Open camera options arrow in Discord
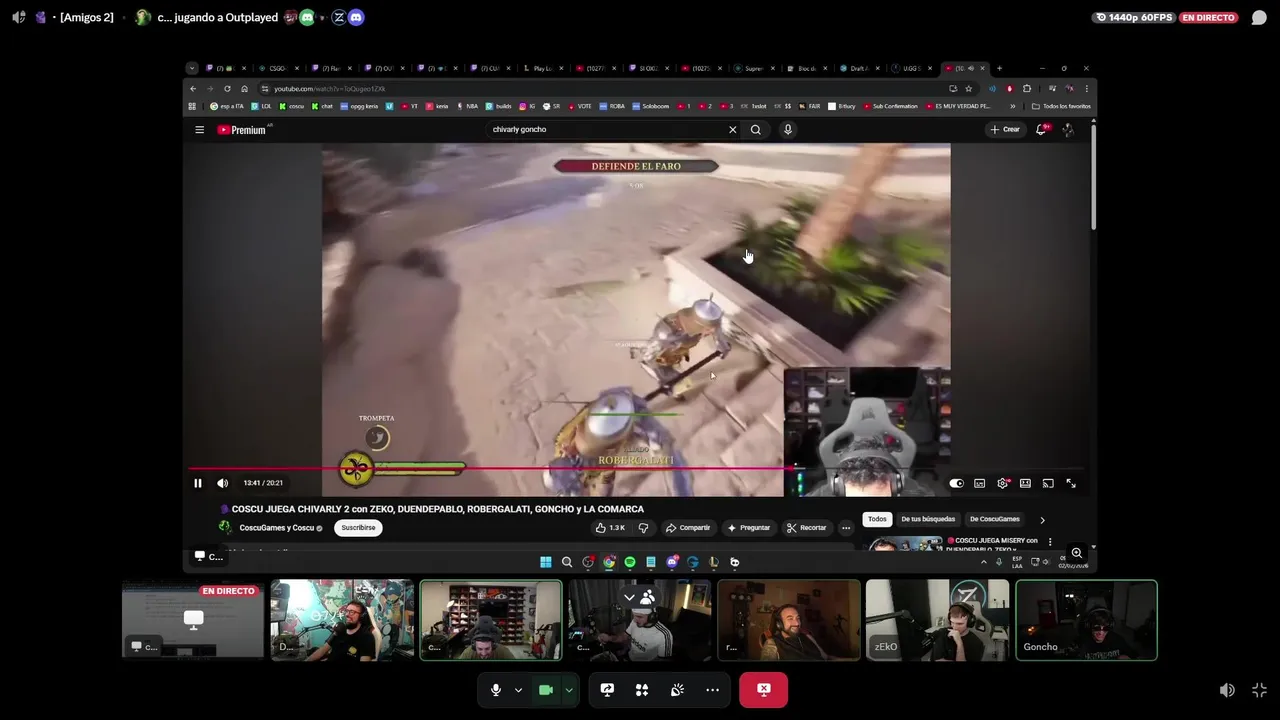The width and height of the screenshot is (1280, 720). (x=569, y=690)
